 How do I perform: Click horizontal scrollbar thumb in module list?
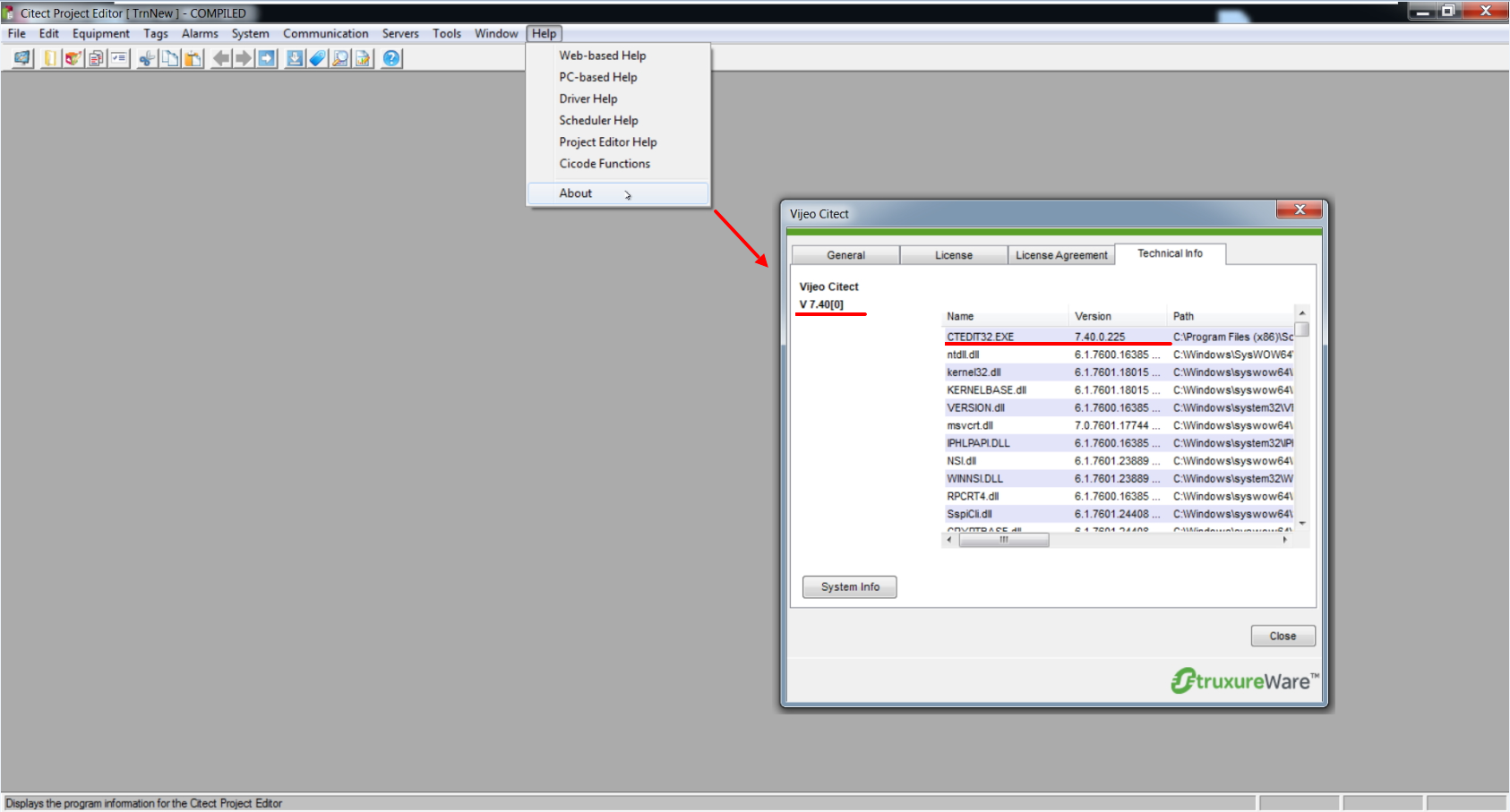(1004, 540)
